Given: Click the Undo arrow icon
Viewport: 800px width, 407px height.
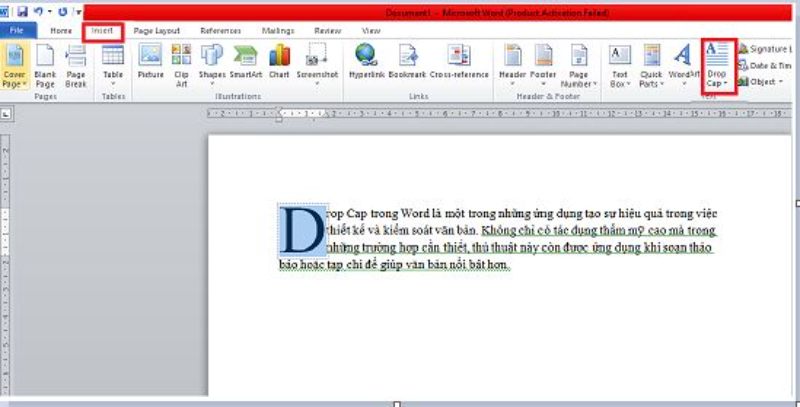Looking at the screenshot, I should point(38,11).
